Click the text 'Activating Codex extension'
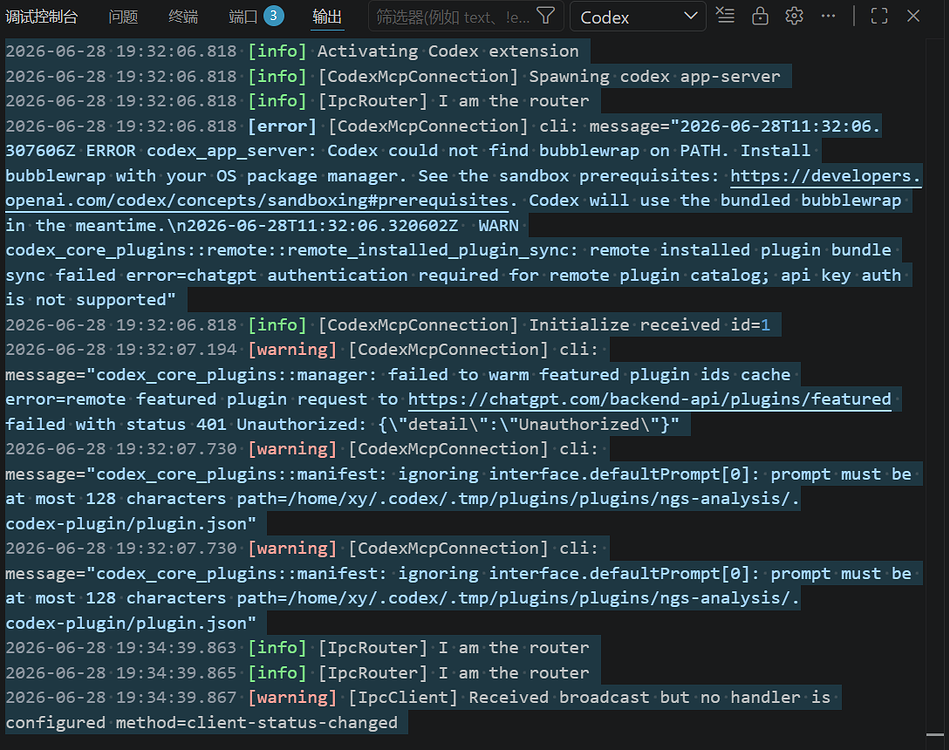Image resolution: width=949 pixels, height=750 pixels. [448, 51]
